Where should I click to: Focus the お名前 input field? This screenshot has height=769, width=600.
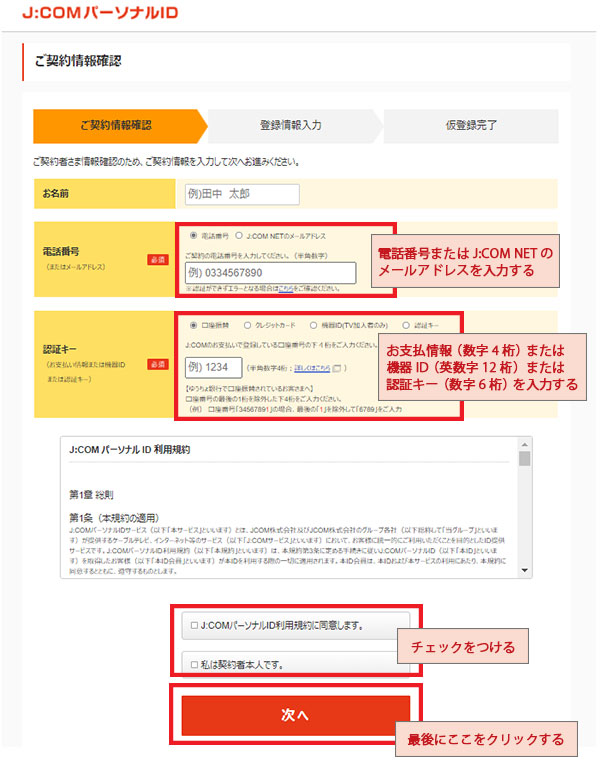242,194
